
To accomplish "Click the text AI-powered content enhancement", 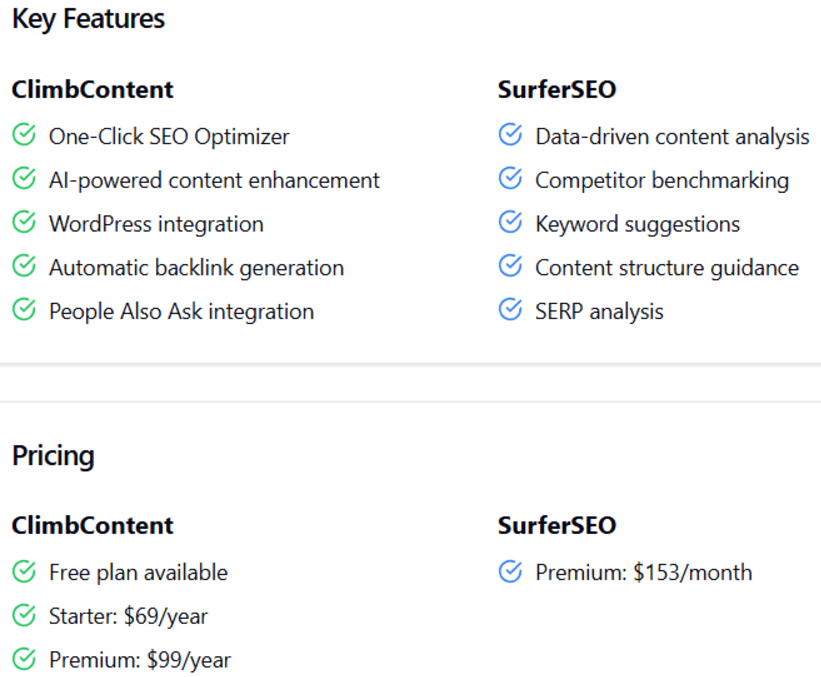I will (x=214, y=181).
